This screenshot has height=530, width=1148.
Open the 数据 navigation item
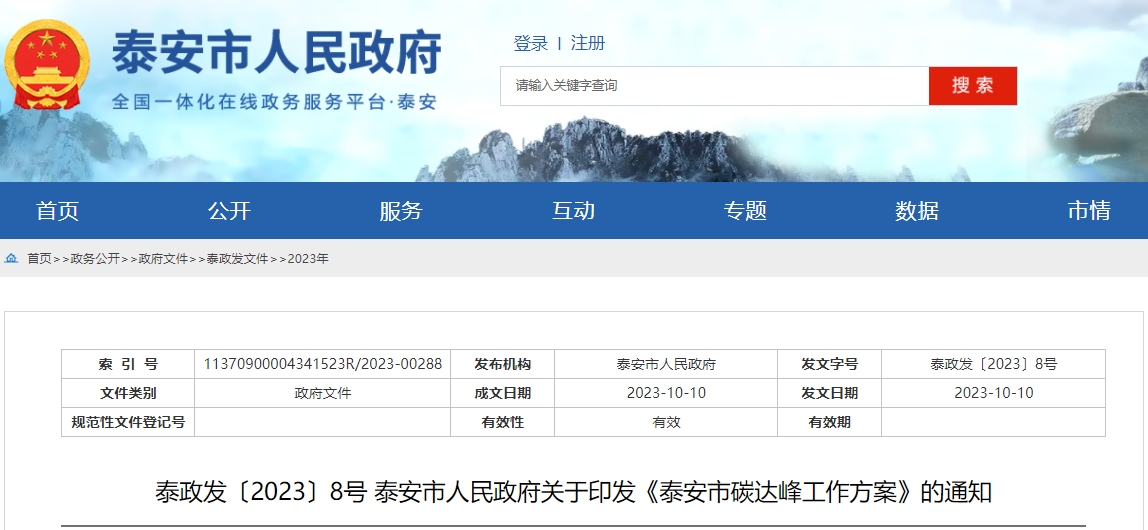[917, 211]
